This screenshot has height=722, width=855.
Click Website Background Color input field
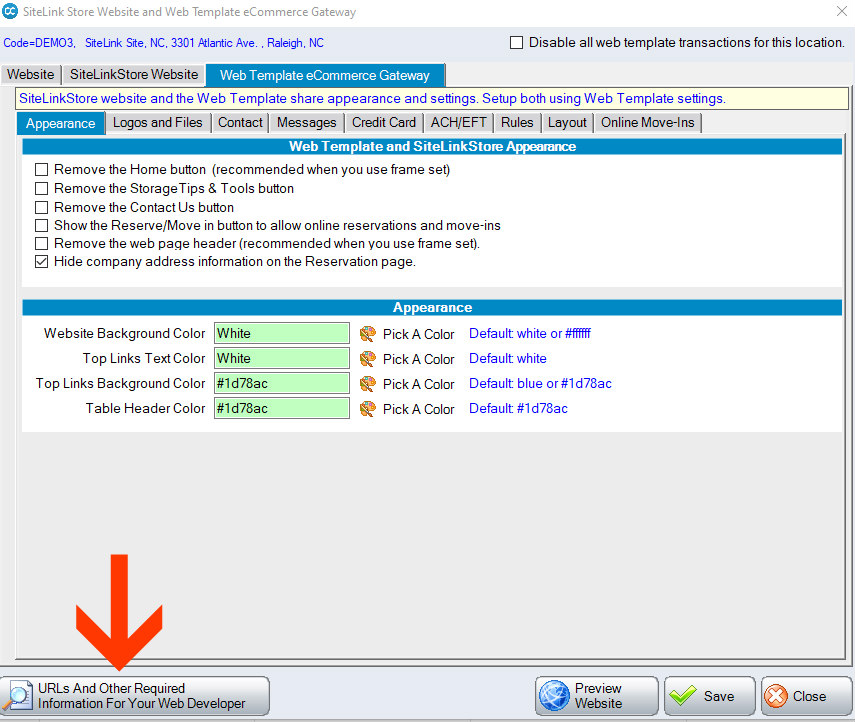[x=282, y=333]
